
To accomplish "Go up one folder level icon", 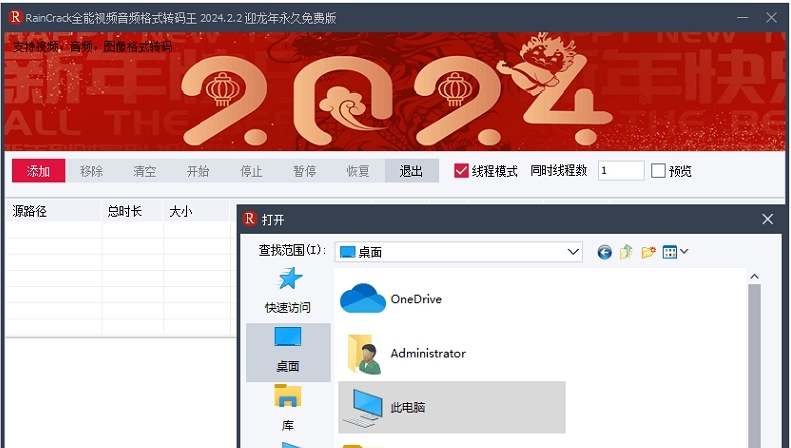I will 626,252.
